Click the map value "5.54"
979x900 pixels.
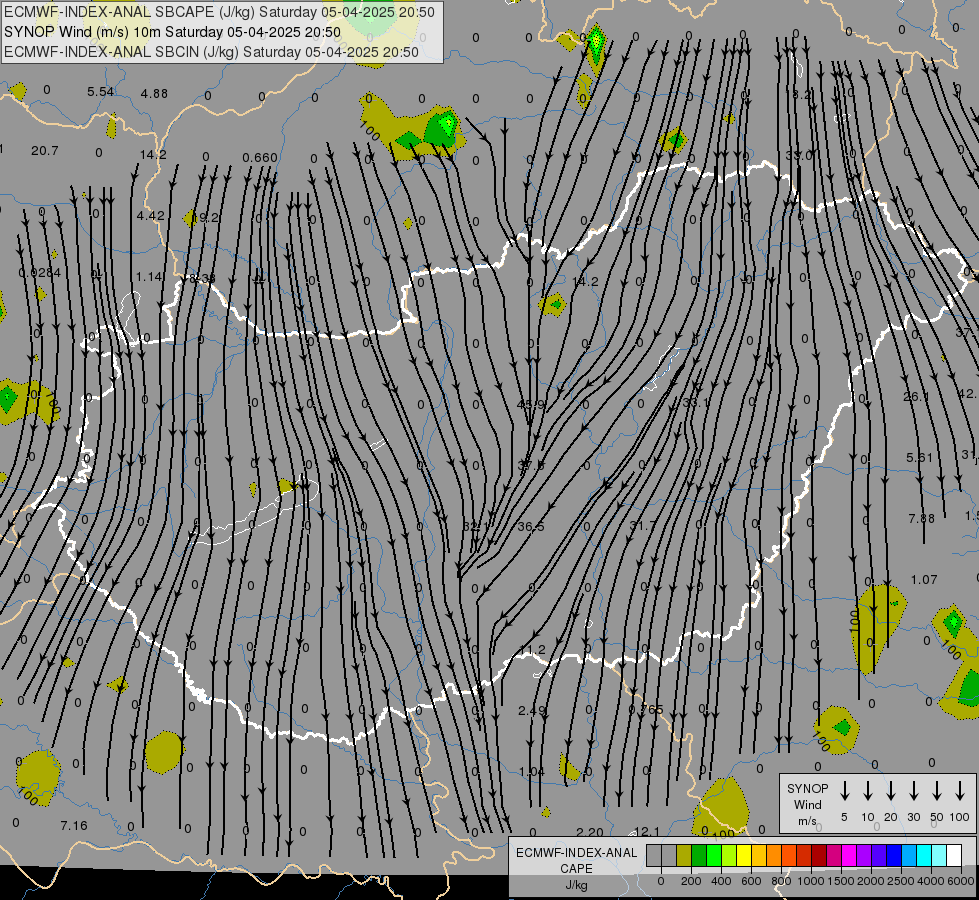pos(101,92)
